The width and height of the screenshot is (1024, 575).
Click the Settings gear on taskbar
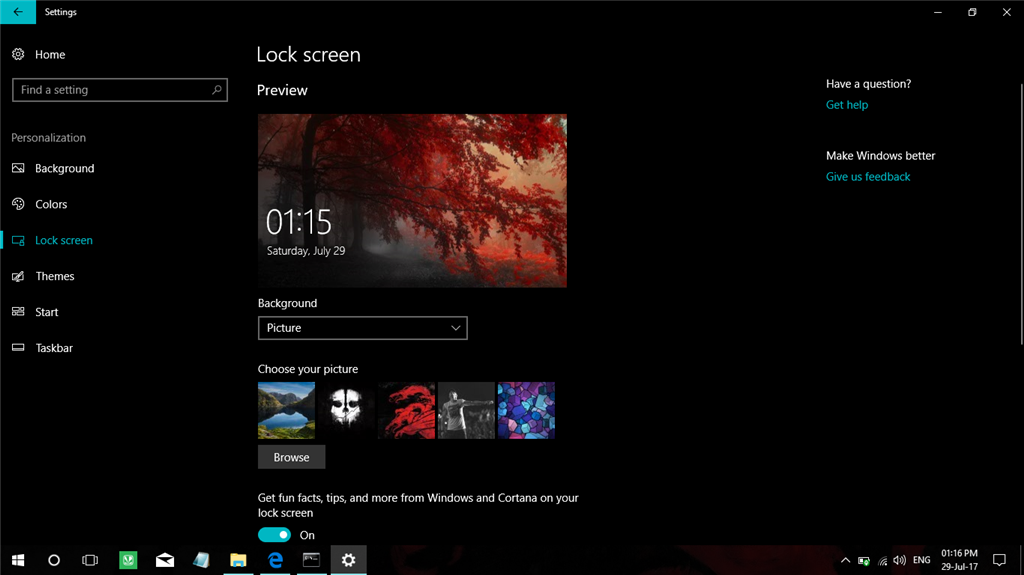349,560
